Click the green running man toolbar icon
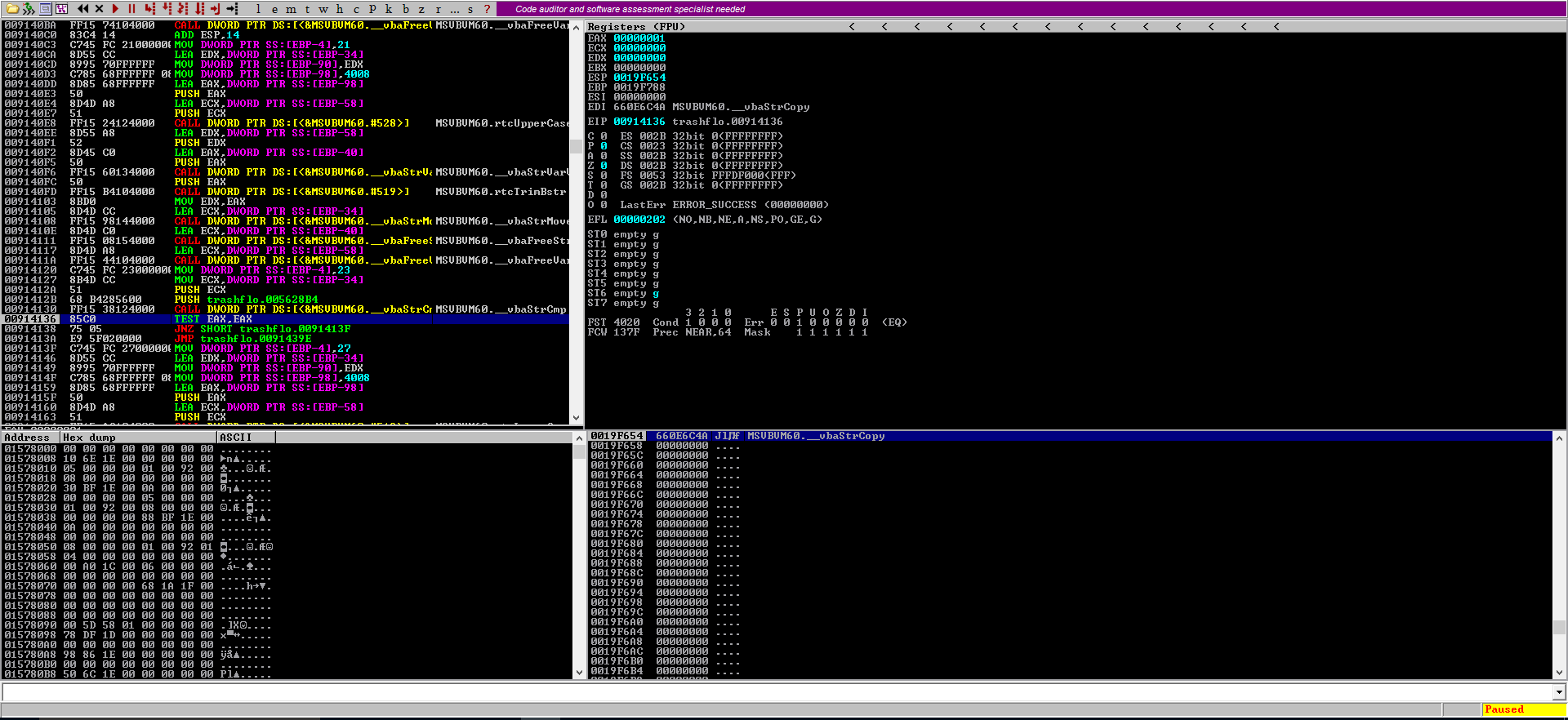 29,9
